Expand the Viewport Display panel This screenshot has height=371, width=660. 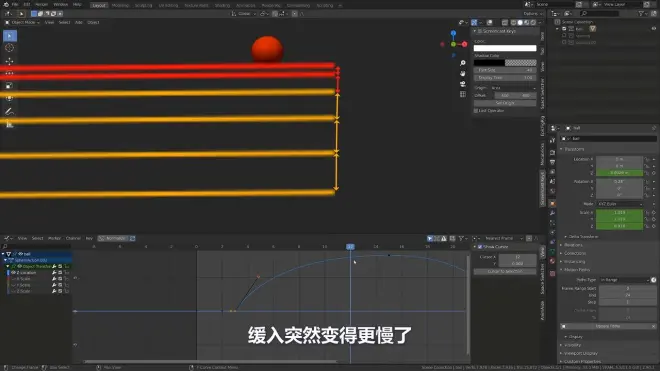click(580, 353)
